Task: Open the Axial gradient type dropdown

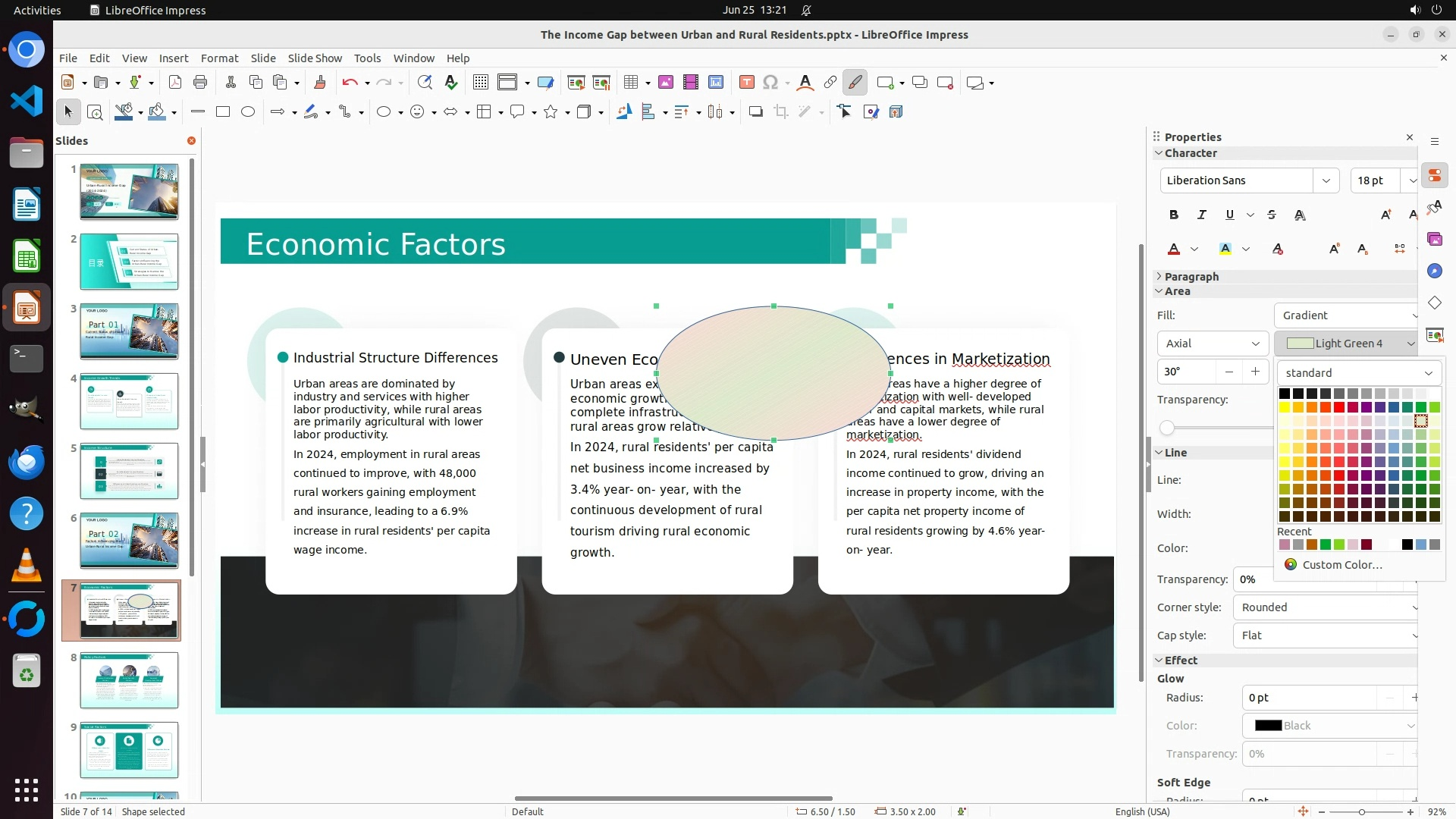Action: [1212, 344]
